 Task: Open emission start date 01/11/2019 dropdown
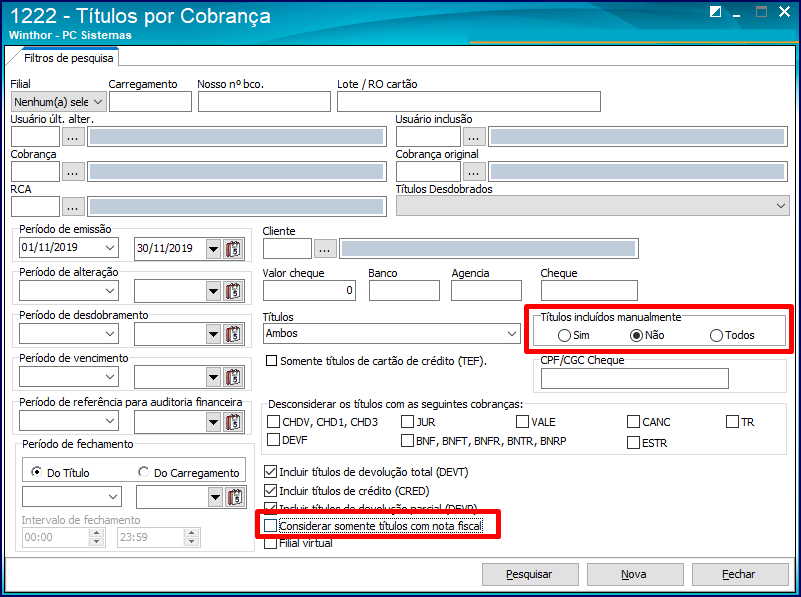[x=110, y=248]
